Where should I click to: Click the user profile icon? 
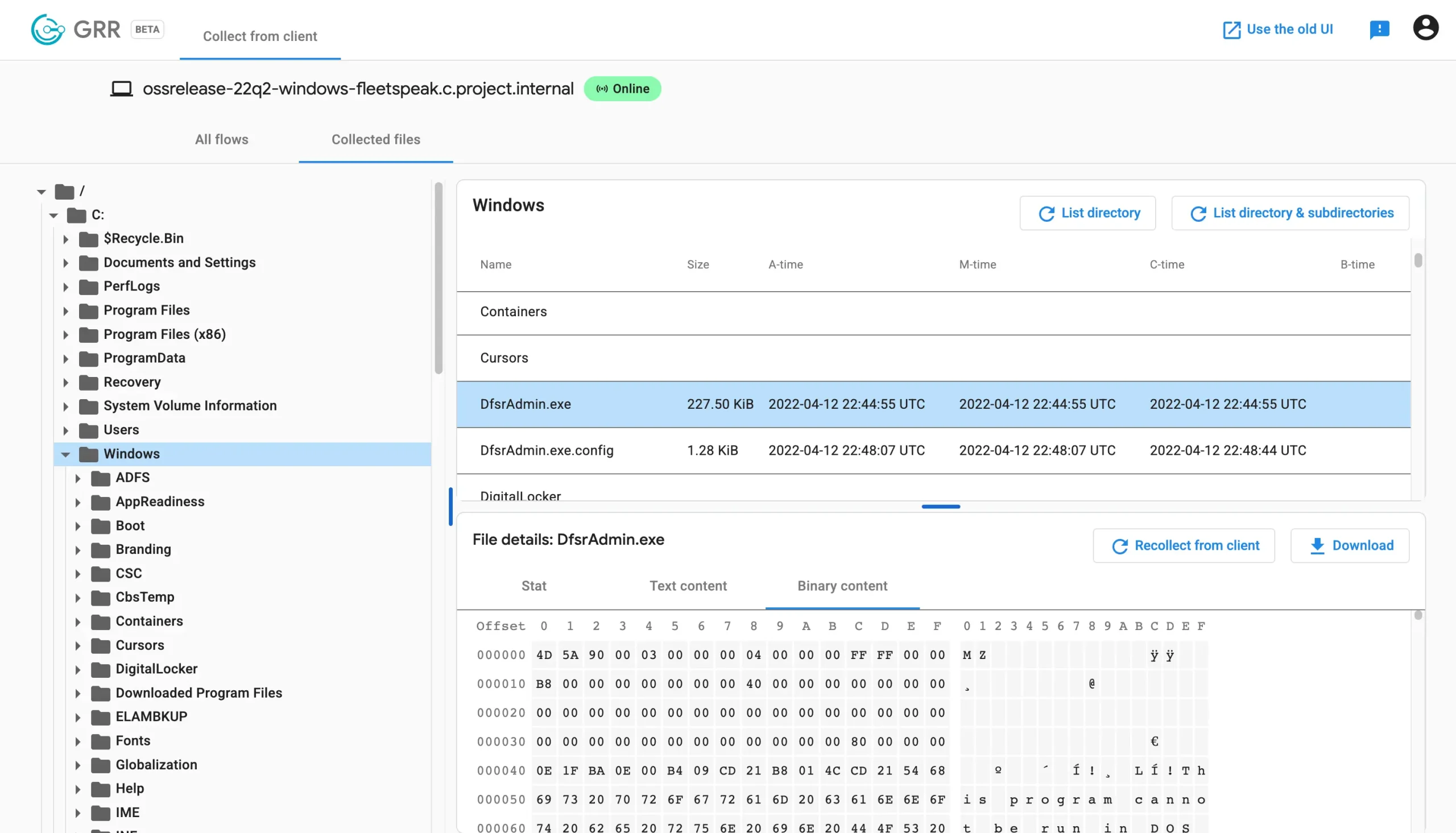[1426, 27]
